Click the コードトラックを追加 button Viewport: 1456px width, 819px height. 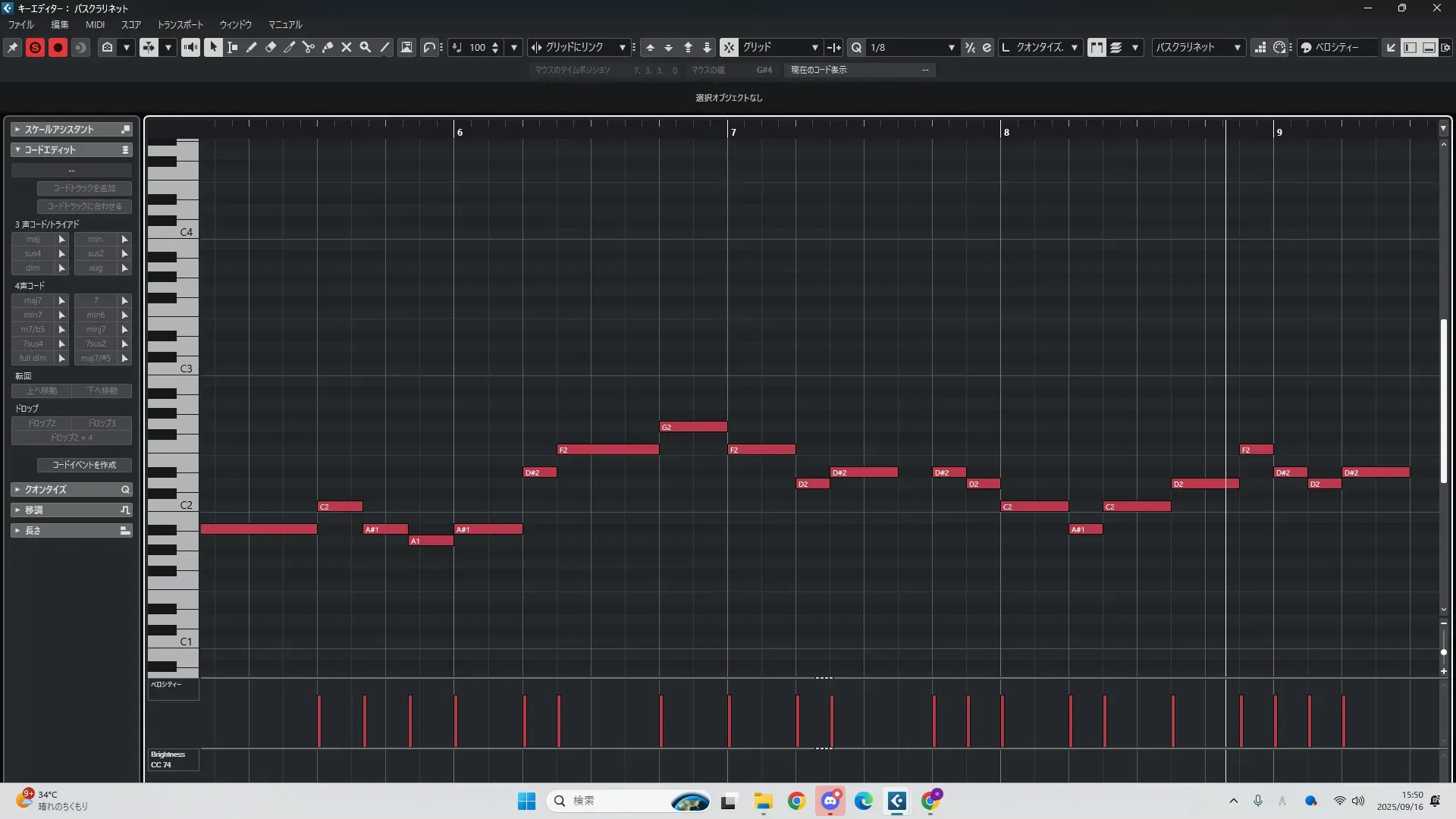[x=84, y=188]
